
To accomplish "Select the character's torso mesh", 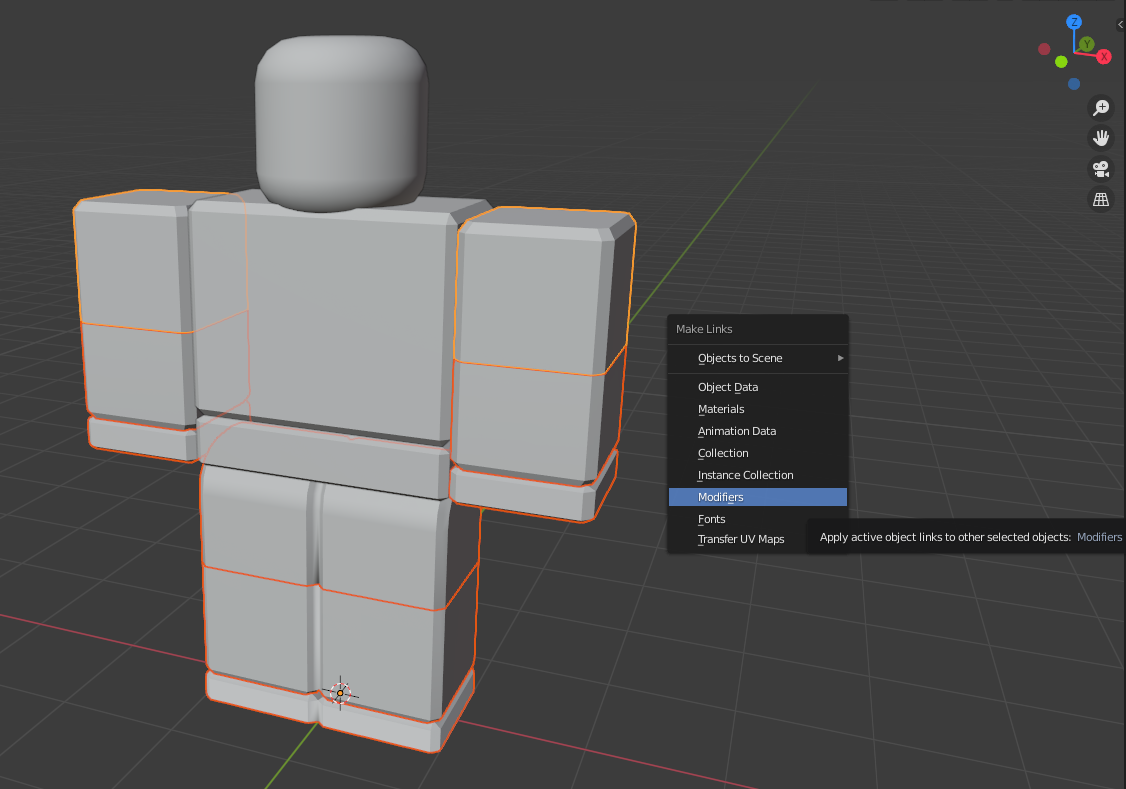I will coord(323,316).
